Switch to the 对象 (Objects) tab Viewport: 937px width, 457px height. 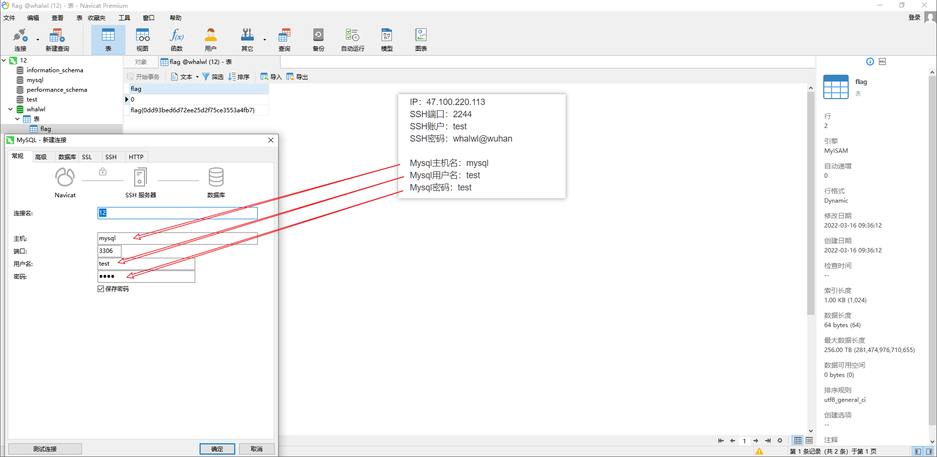click(x=140, y=62)
